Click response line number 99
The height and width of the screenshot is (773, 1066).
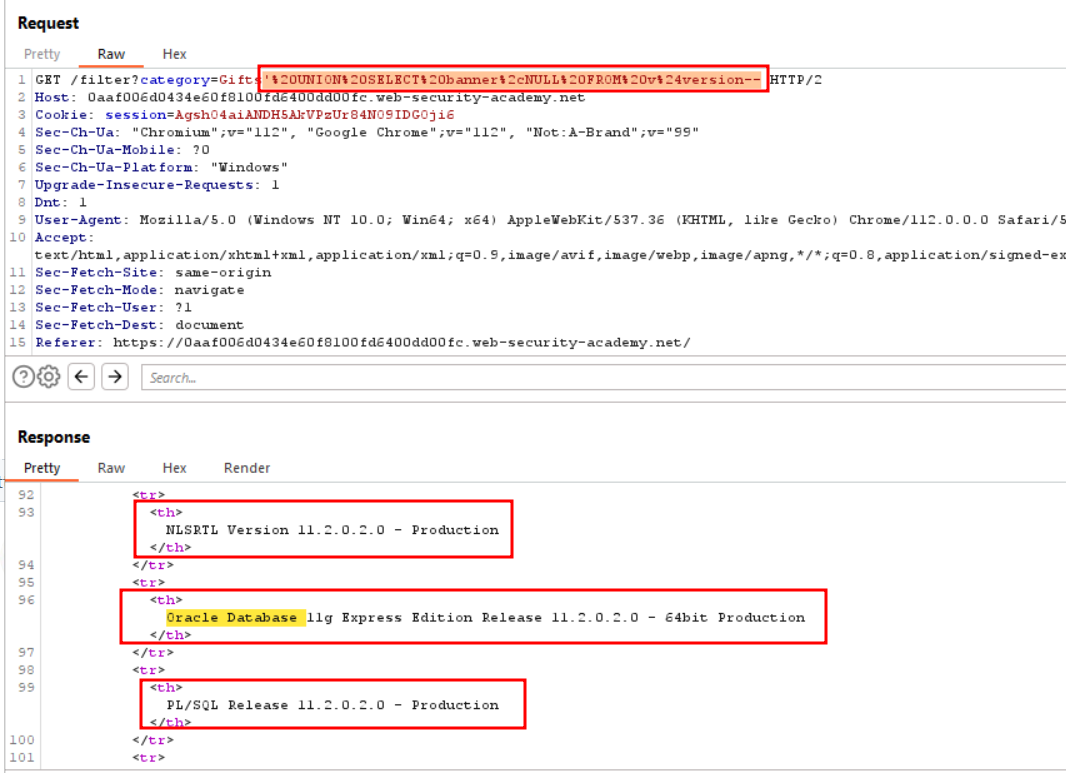coord(26,687)
